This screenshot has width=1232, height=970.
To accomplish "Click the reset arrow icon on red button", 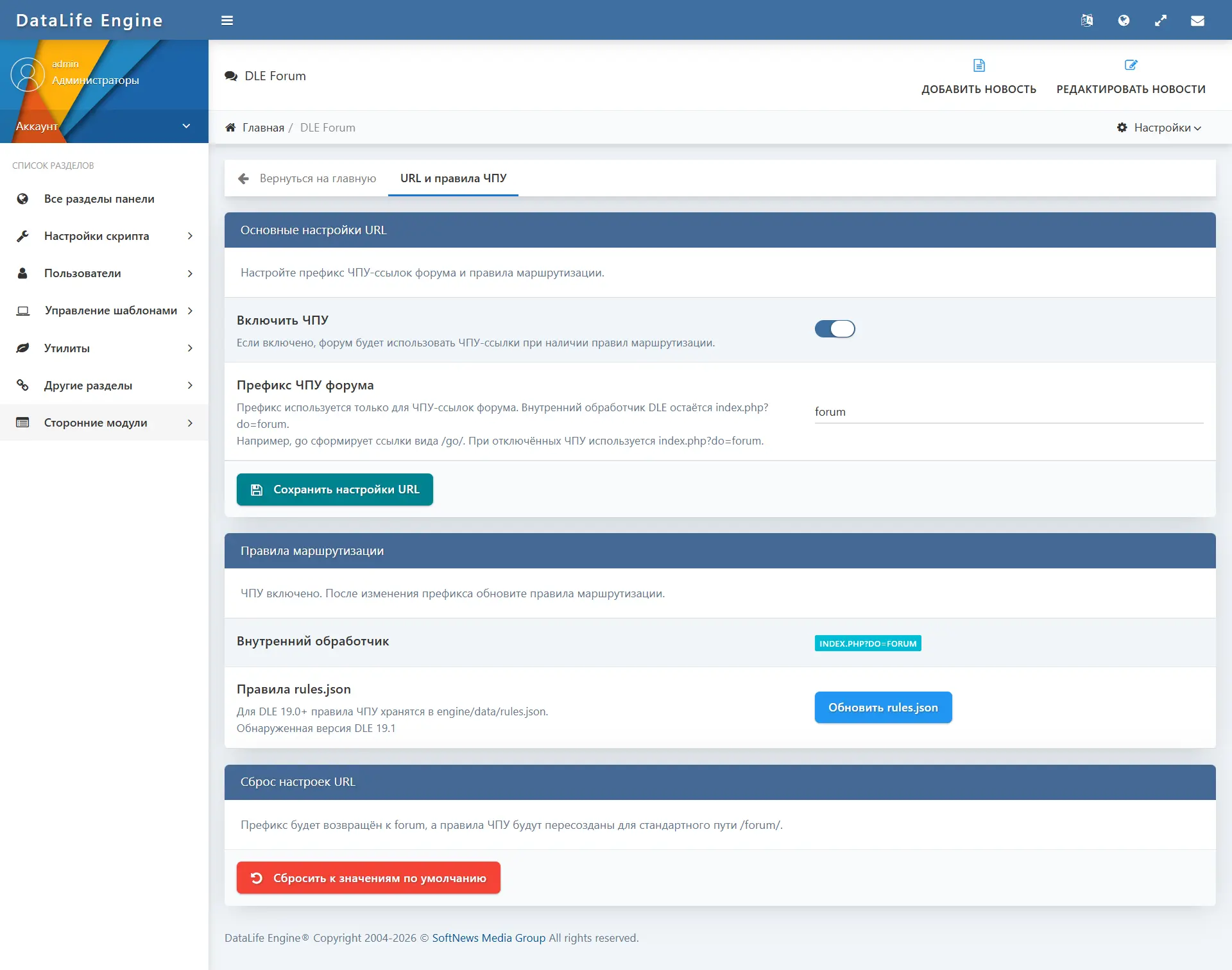I will (x=257, y=878).
